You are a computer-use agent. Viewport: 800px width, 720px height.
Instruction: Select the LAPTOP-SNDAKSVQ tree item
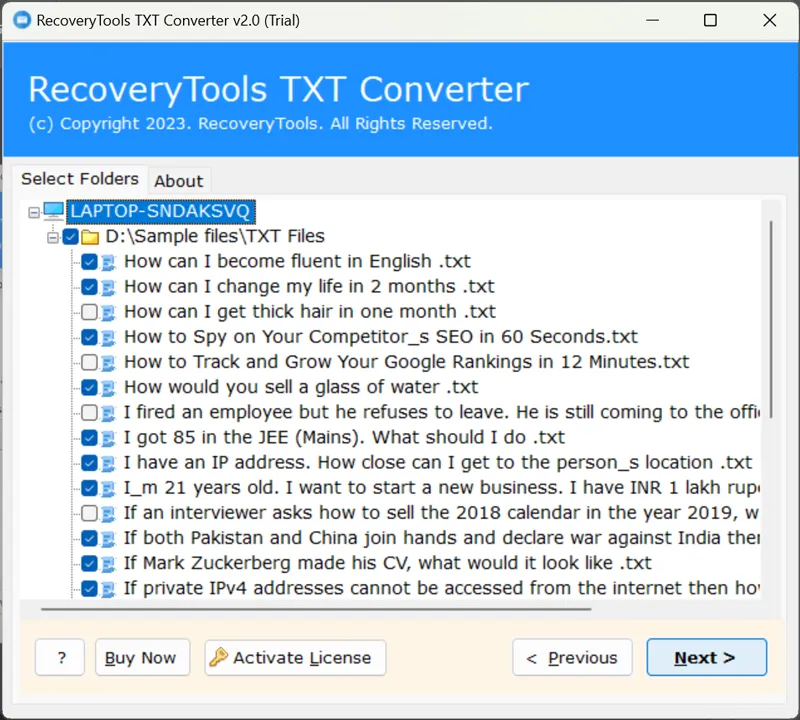point(161,211)
